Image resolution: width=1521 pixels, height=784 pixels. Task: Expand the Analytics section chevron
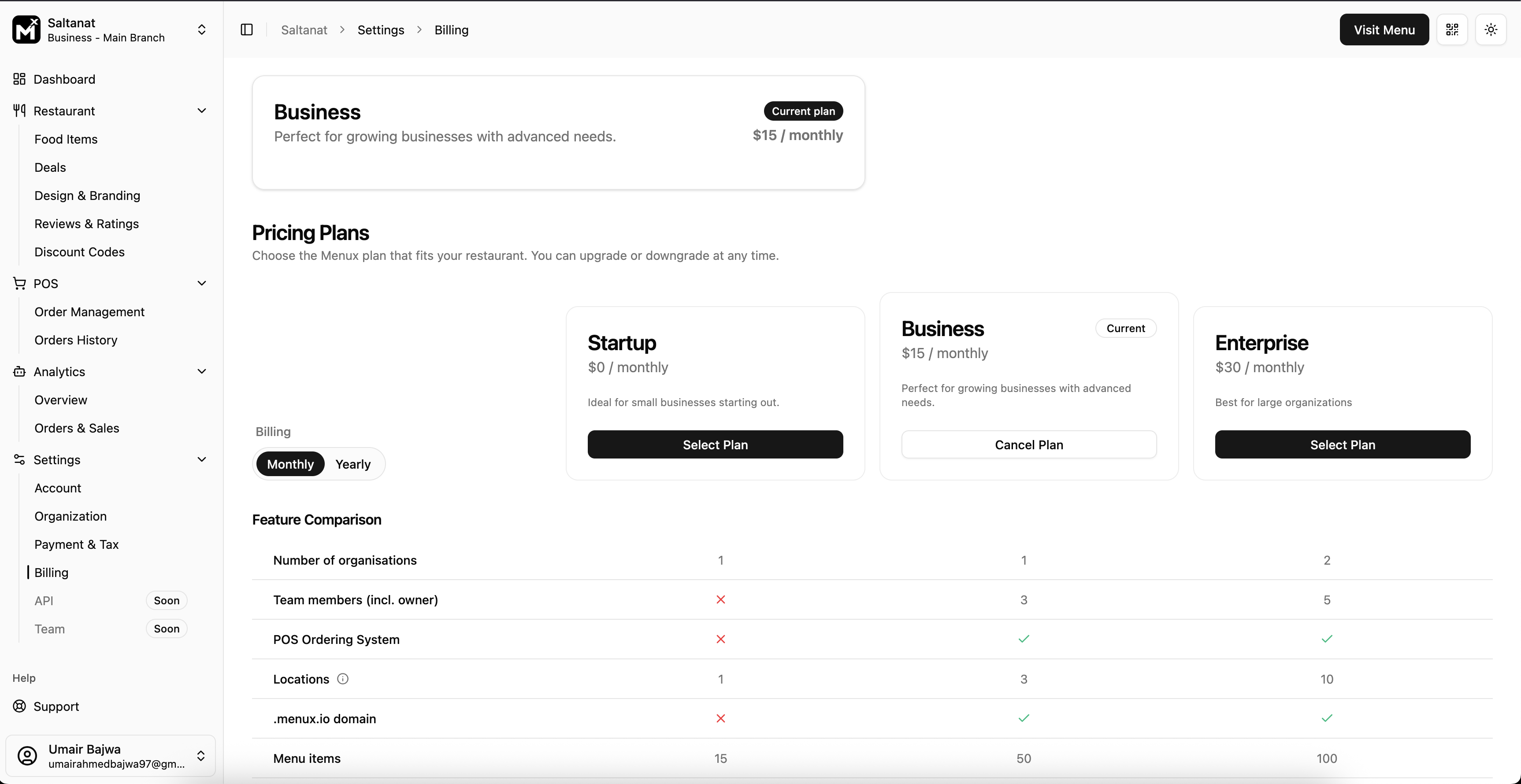click(202, 371)
